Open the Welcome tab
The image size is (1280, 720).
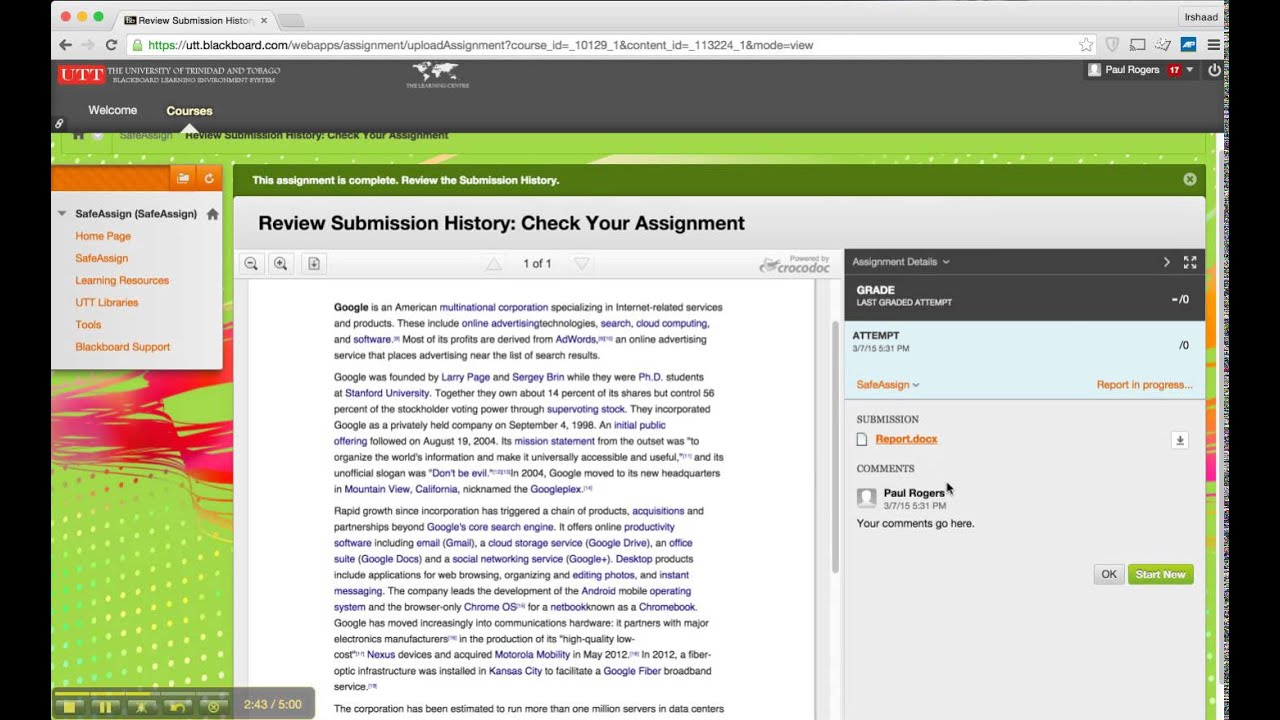pos(112,110)
